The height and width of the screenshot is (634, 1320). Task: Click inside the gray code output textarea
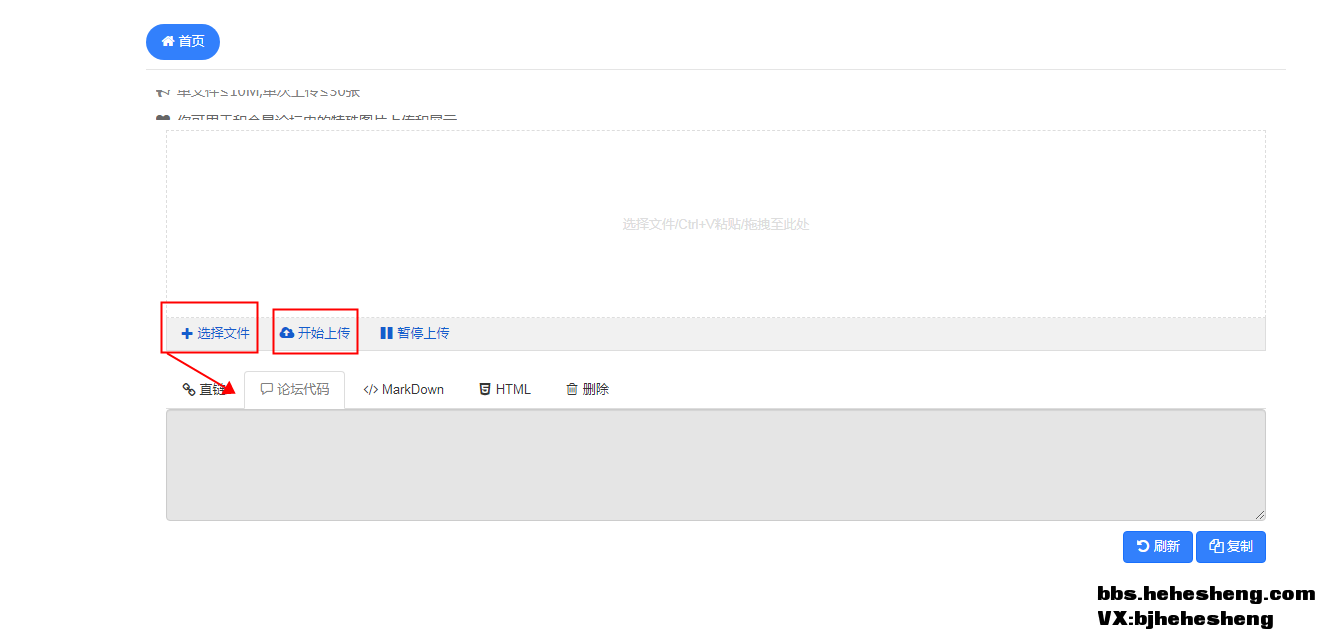[x=715, y=464]
